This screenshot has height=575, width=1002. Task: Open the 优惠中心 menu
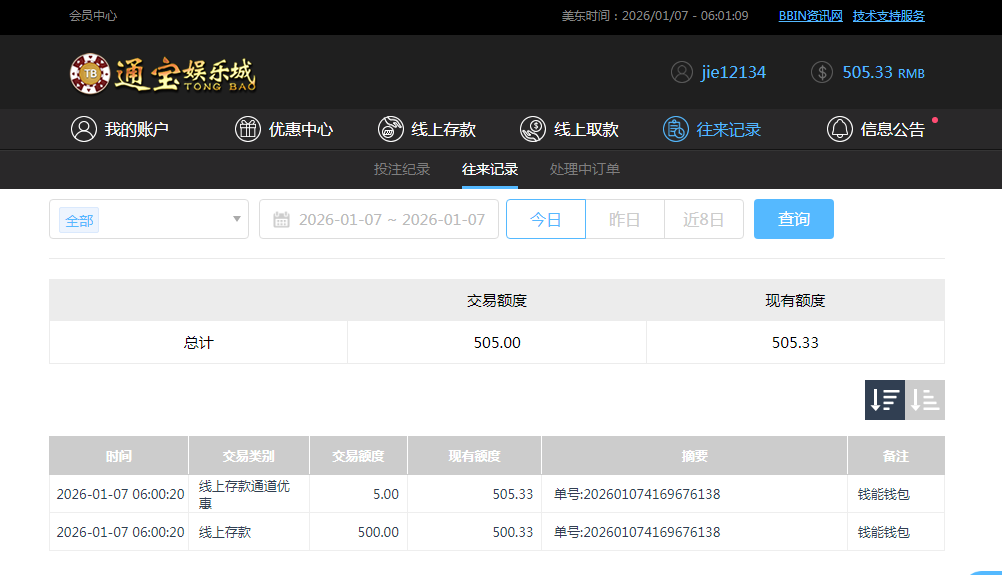tap(284, 129)
